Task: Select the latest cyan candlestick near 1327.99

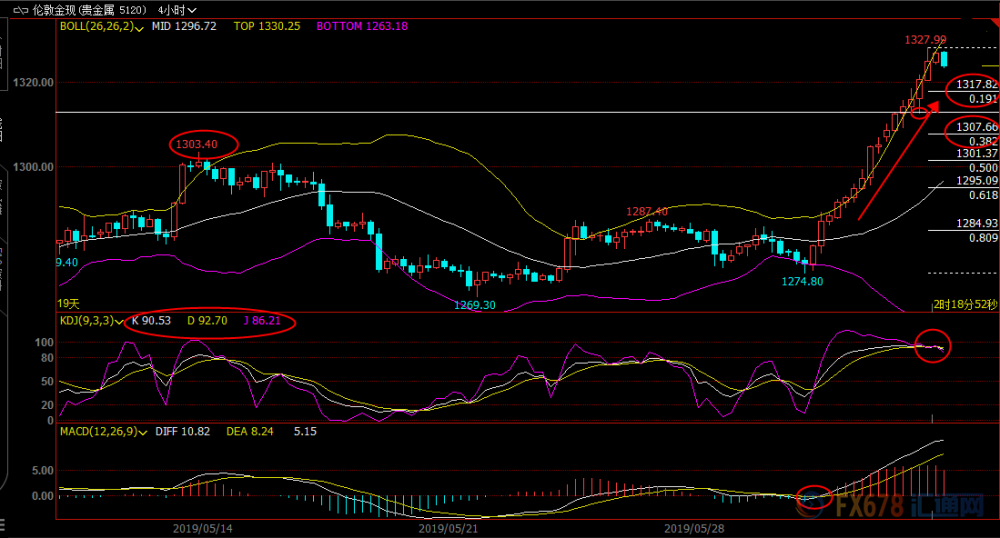Action: tap(944, 59)
